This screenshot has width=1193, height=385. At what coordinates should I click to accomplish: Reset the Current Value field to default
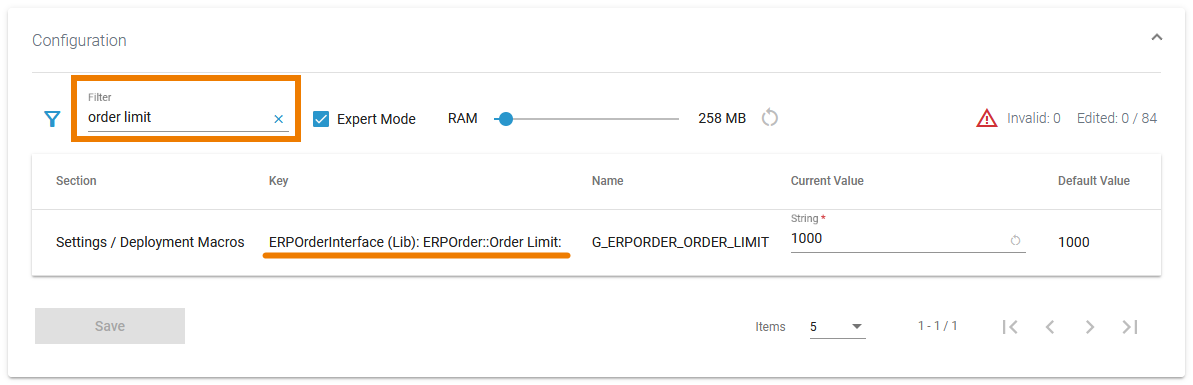[x=1015, y=240]
